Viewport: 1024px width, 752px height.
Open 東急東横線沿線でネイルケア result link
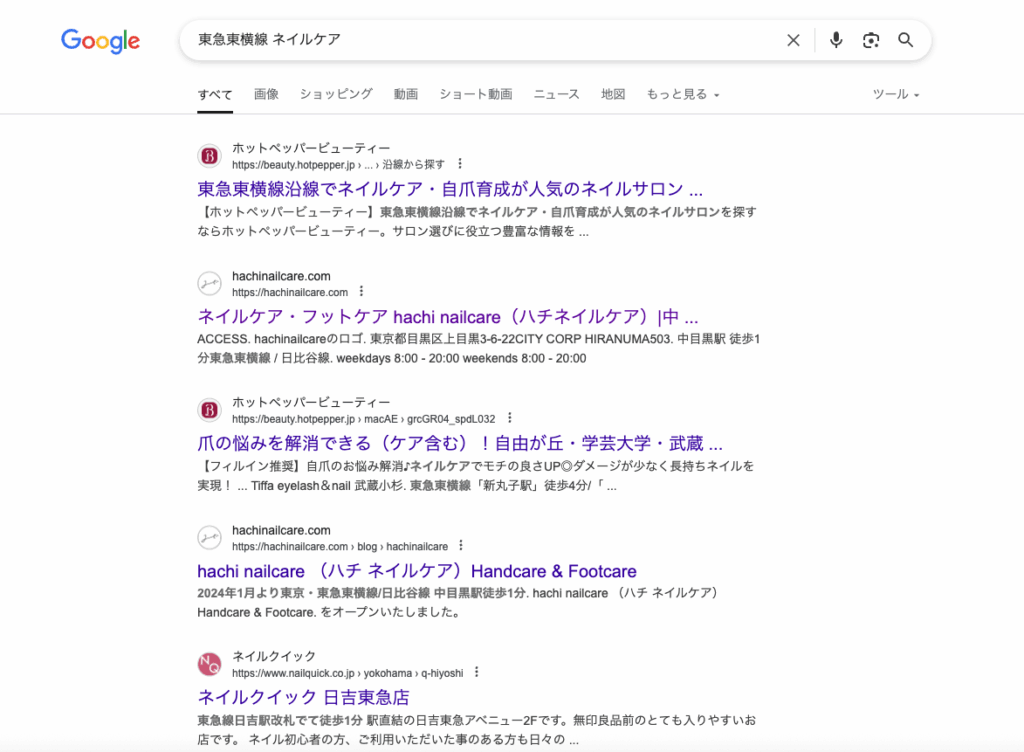[x=450, y=189]
